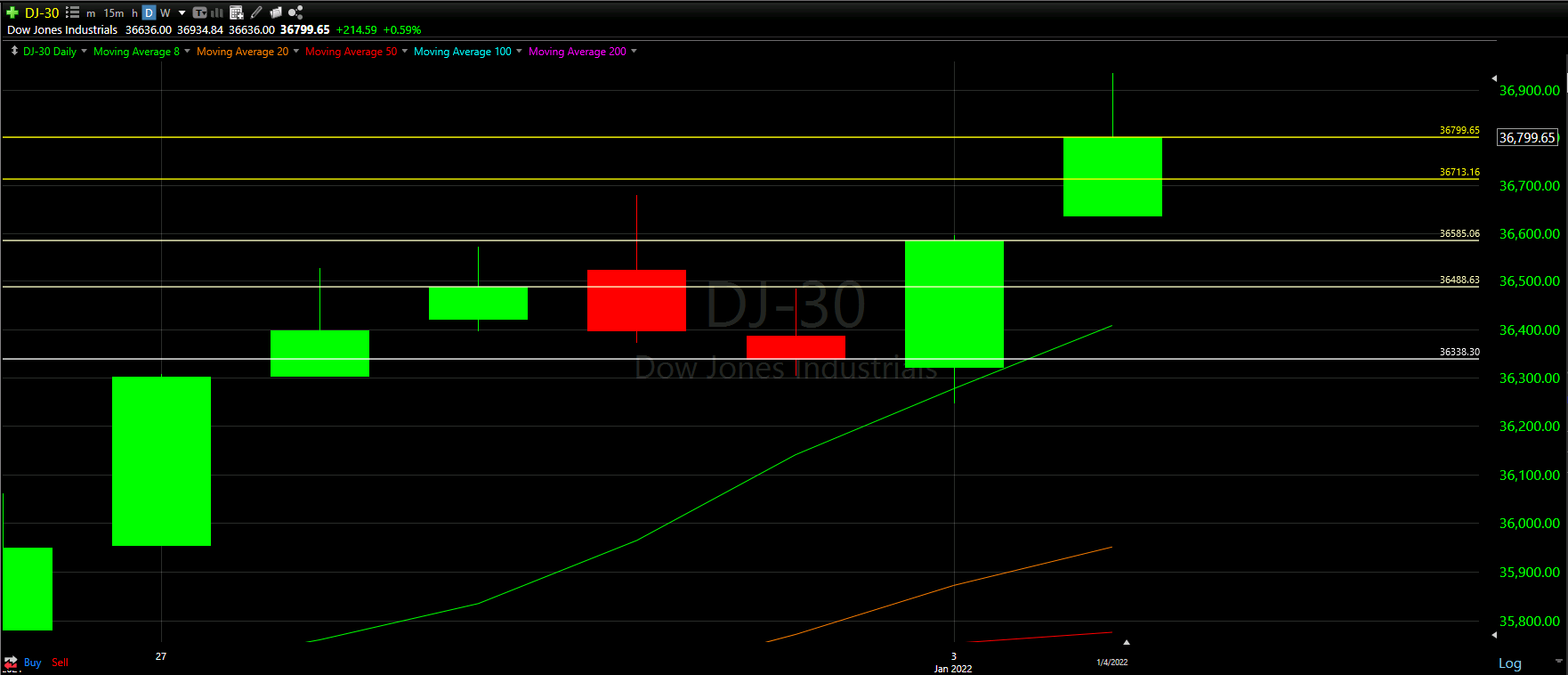The width and height of the screenshot is (1568, 675).
Task: Click the Sell button
Action: click(x=60, y=663)
